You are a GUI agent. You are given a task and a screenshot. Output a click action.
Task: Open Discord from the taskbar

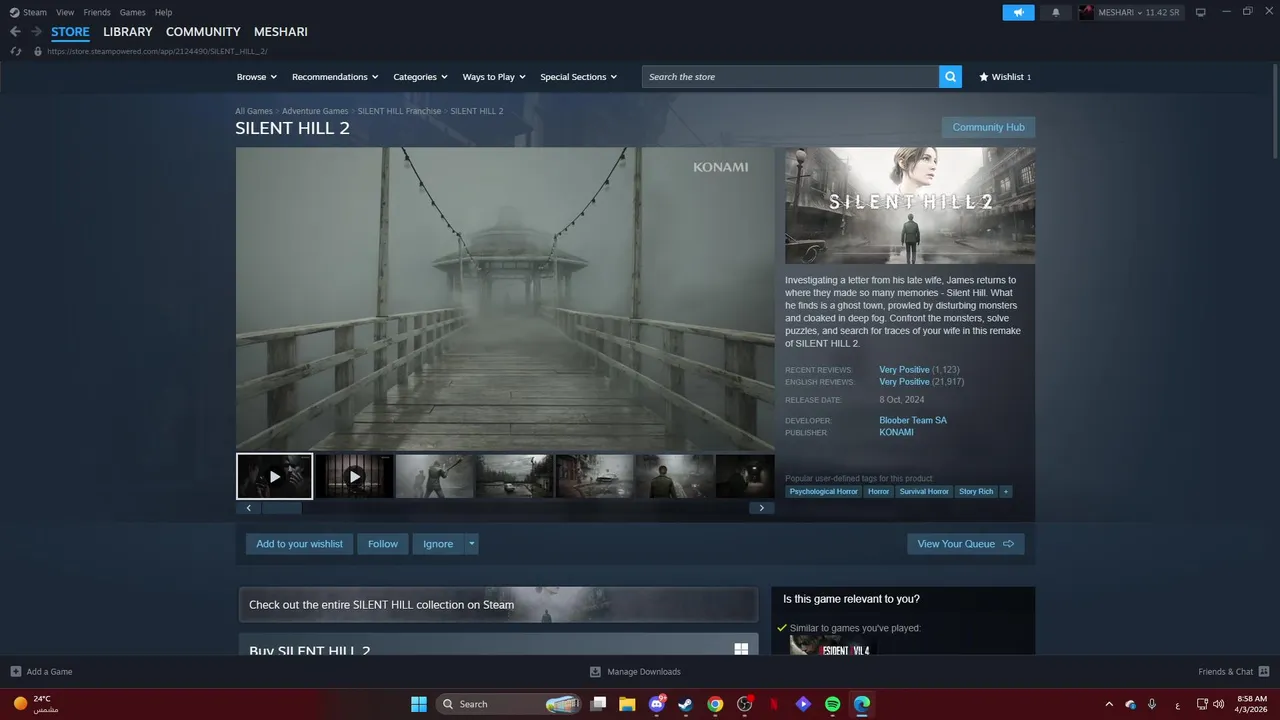657,704
